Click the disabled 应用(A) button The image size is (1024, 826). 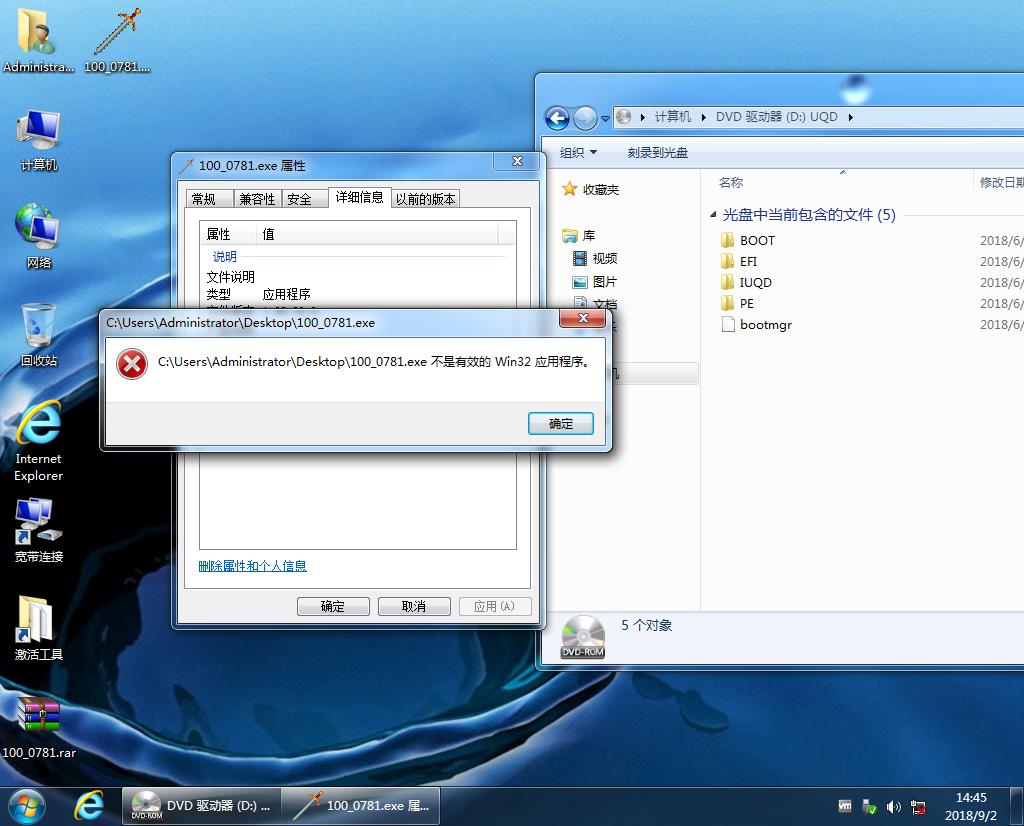494,607
